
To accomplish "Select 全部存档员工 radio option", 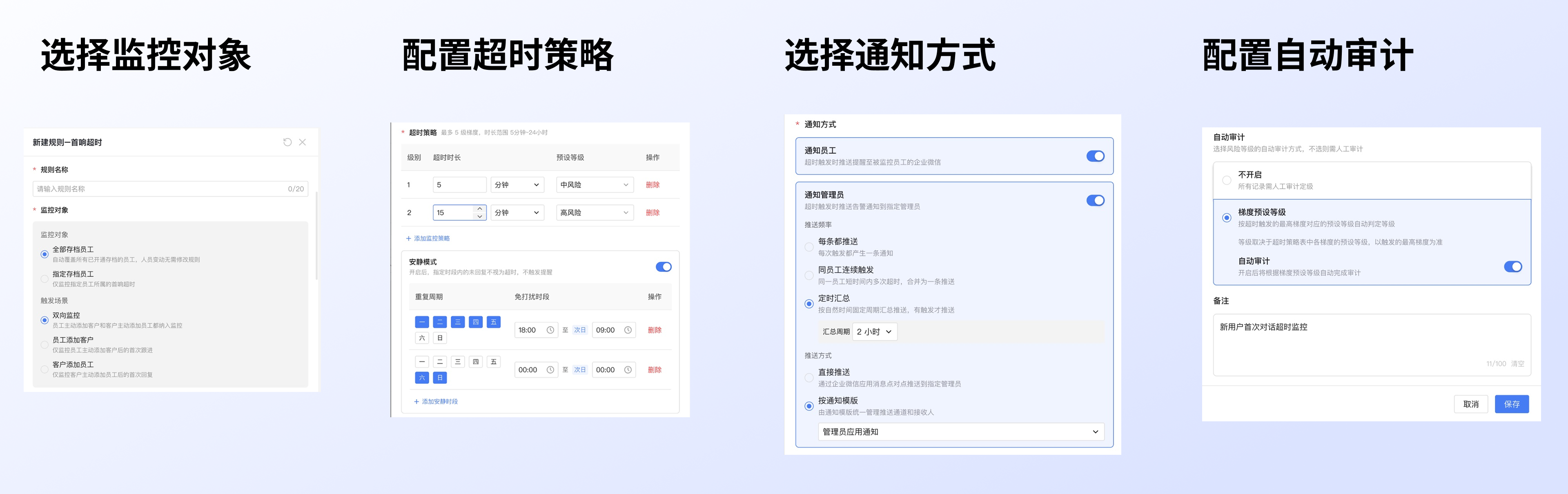I will click(45, 254).
